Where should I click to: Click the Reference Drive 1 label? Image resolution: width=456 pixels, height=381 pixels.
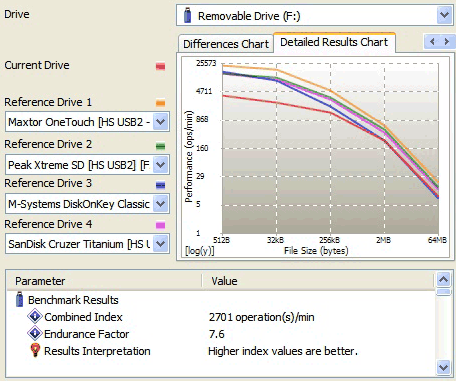pyautogui.click(x=48, y=102)
